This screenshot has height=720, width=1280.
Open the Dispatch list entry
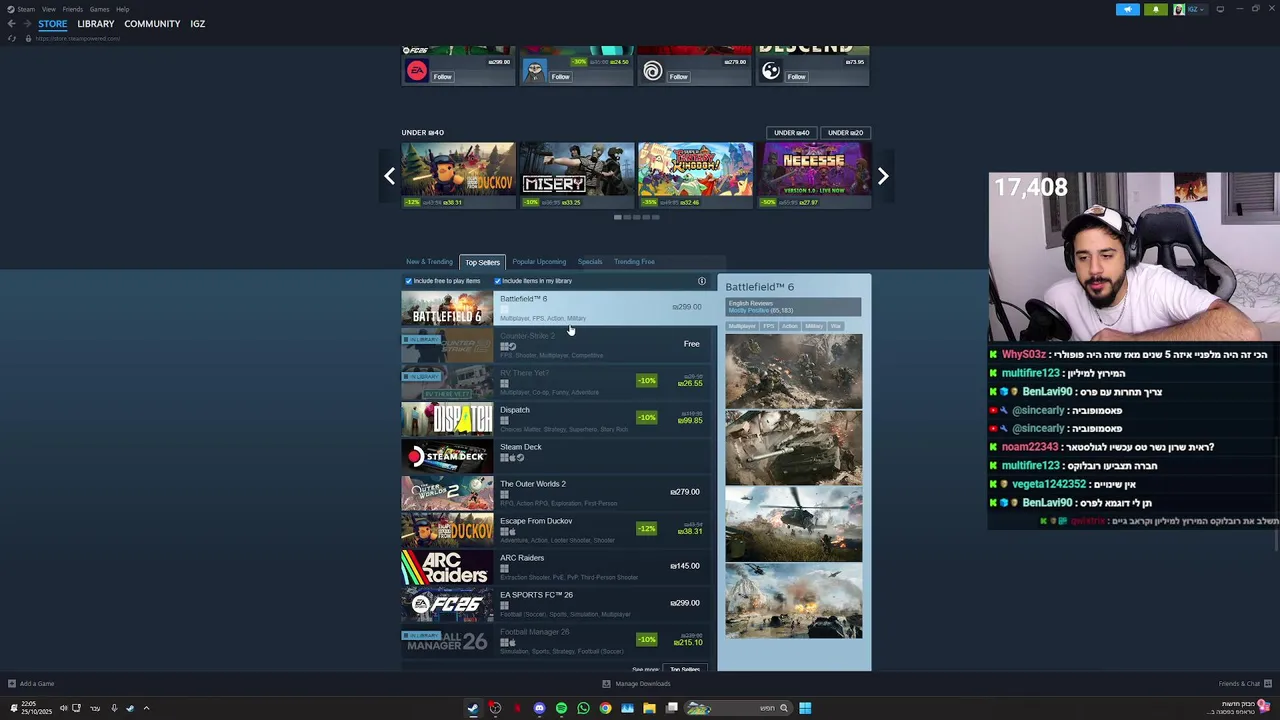558,418
